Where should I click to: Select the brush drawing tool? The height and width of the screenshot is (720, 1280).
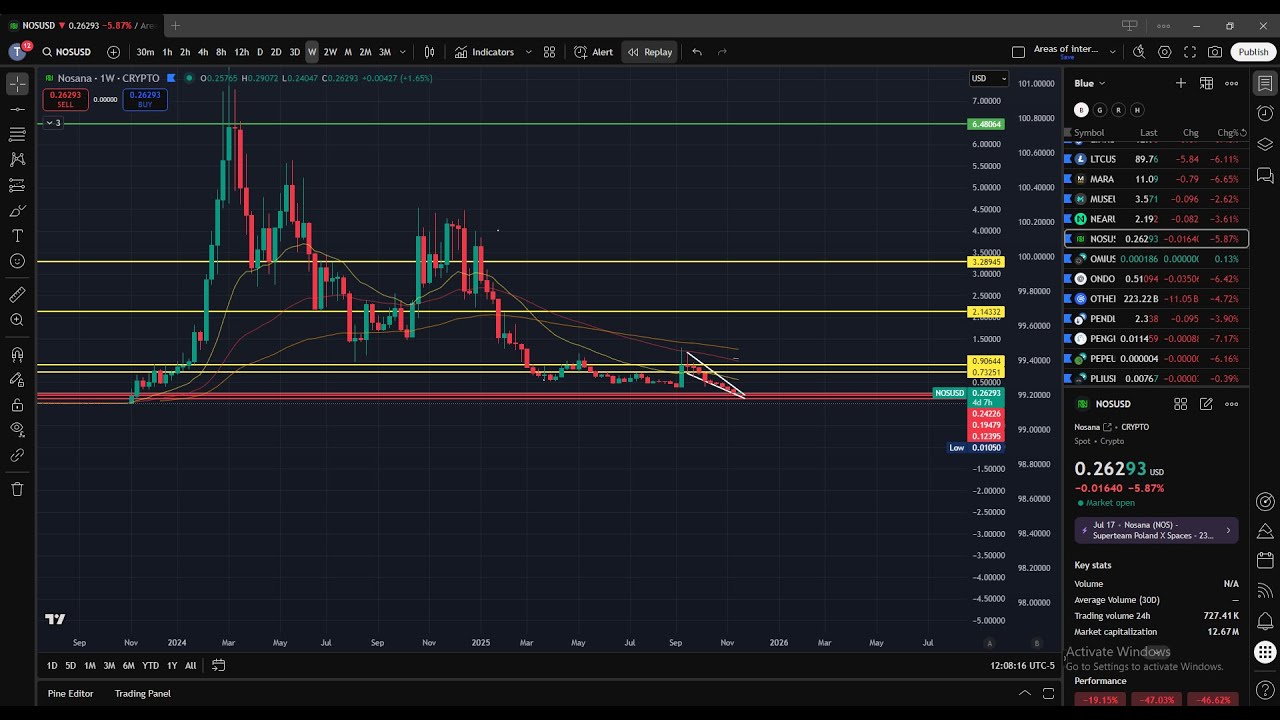coord(17,211)
